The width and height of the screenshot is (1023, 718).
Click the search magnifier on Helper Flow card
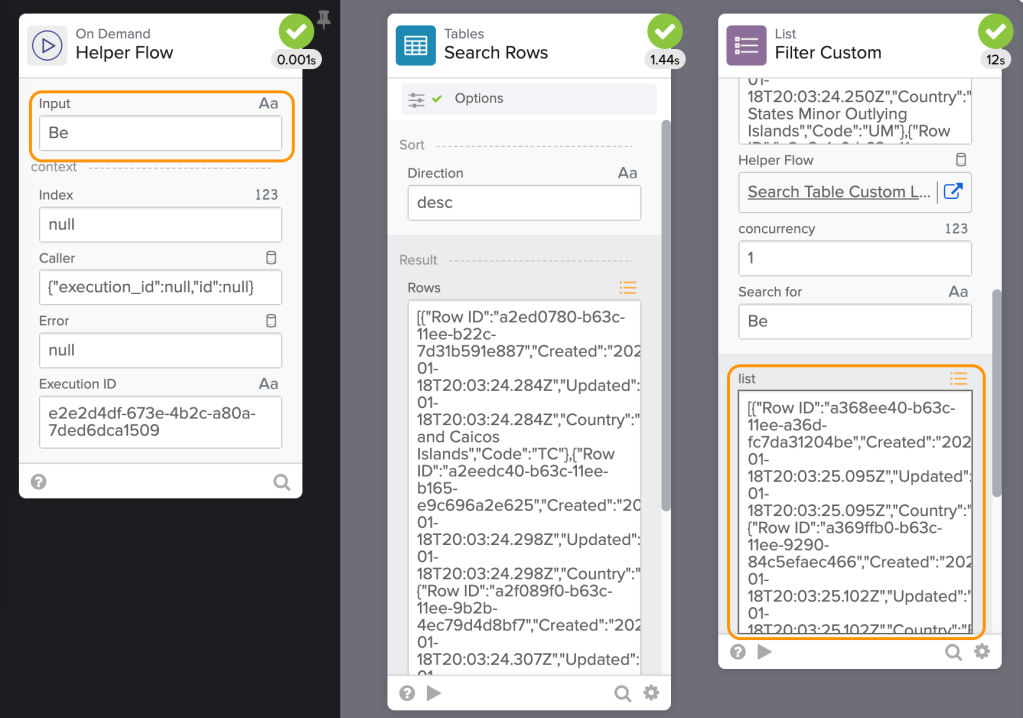282,482
